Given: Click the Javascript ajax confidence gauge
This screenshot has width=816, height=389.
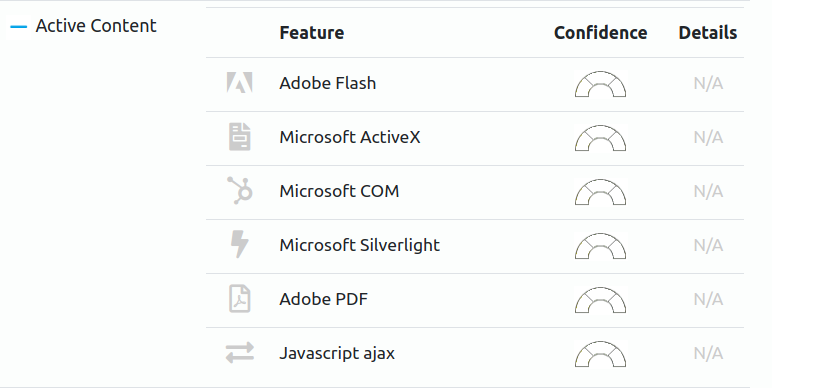Looking at the screenshot, I should tap(600, 354).
